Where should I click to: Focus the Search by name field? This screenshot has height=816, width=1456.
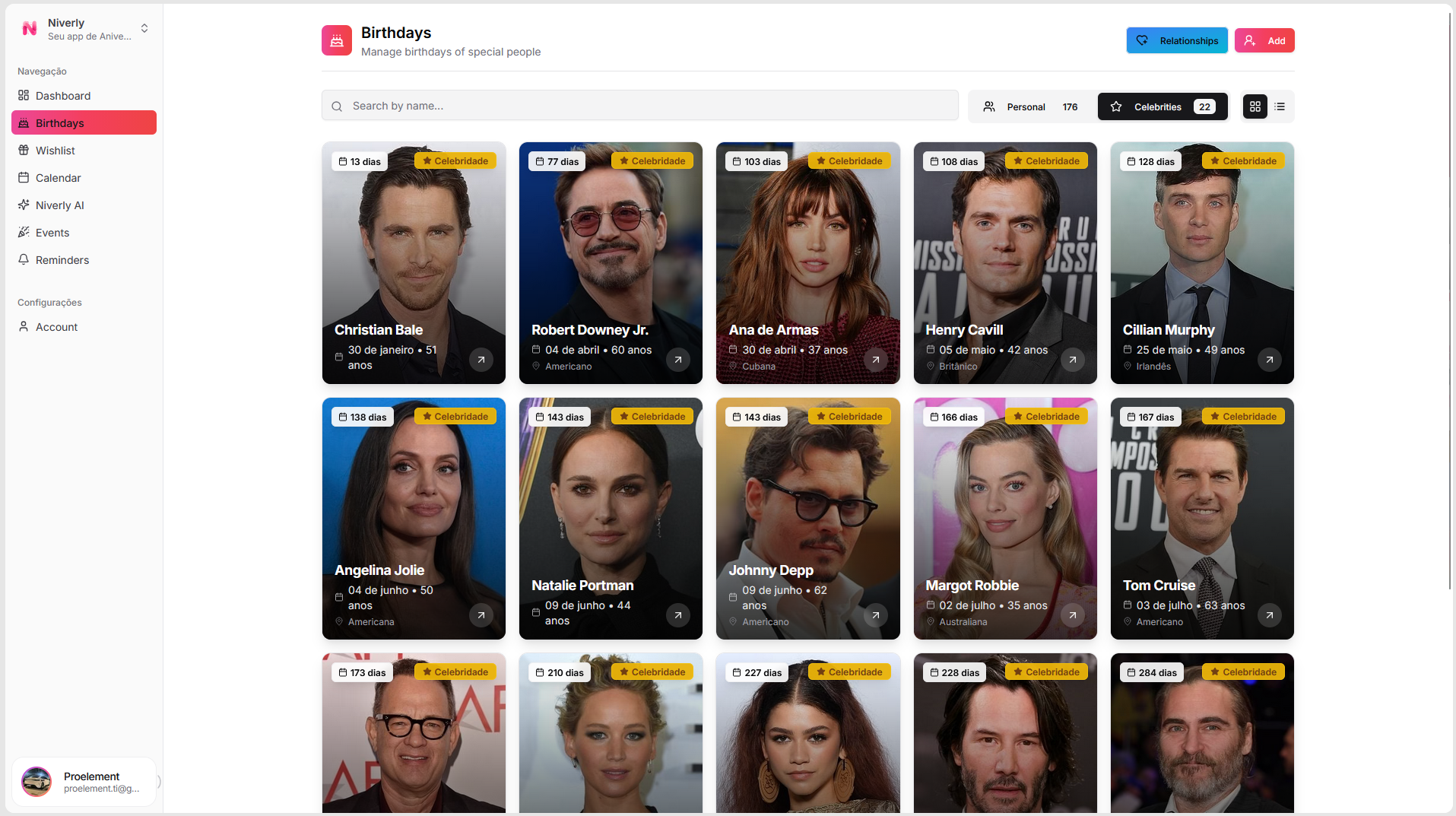[x=639, y=106]
